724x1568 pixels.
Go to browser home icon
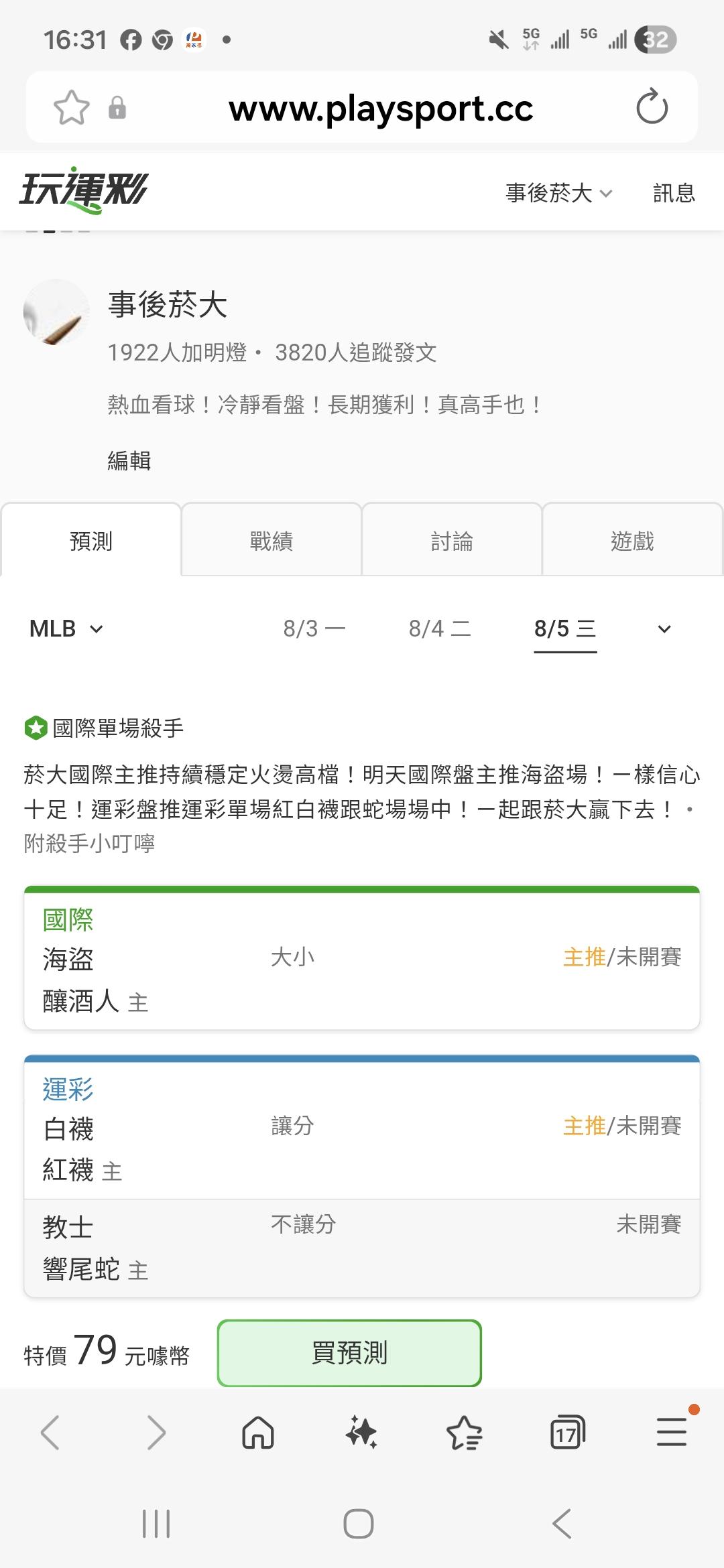point(258,1433)
